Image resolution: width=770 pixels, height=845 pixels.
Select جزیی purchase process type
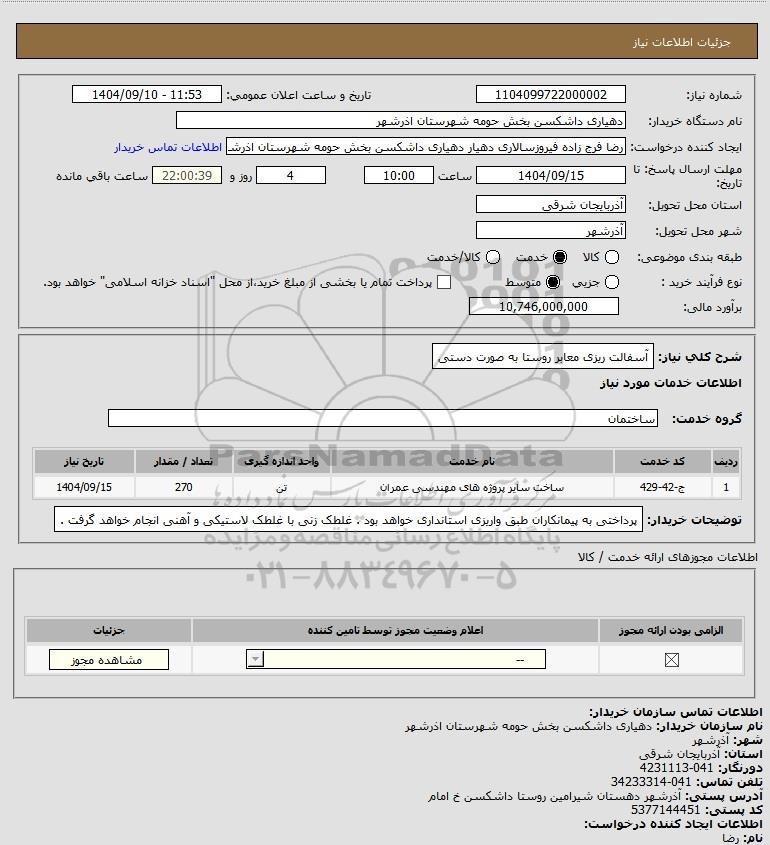(x=612, y=282)
